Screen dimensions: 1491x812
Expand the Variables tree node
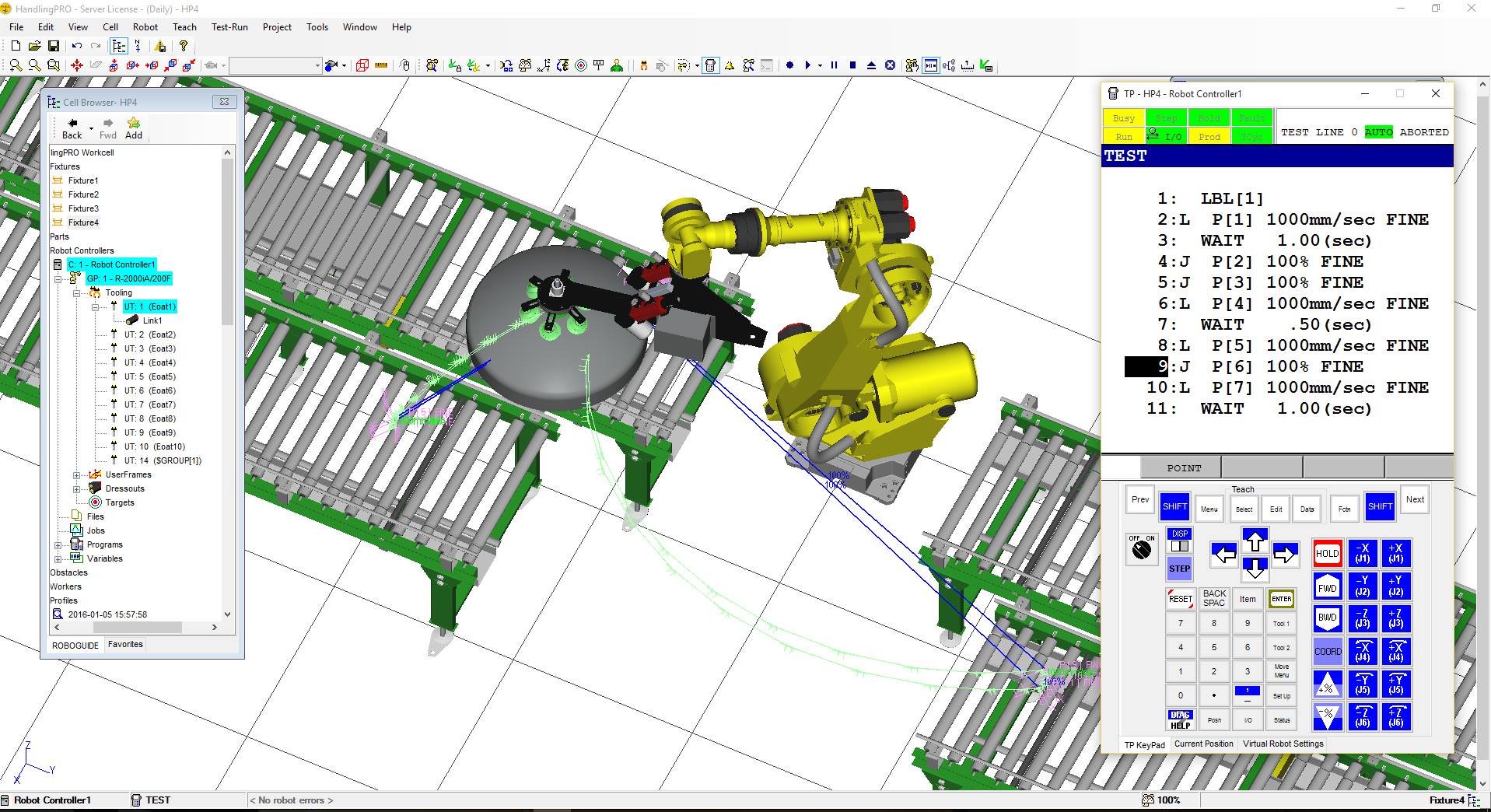coord(58,559)
